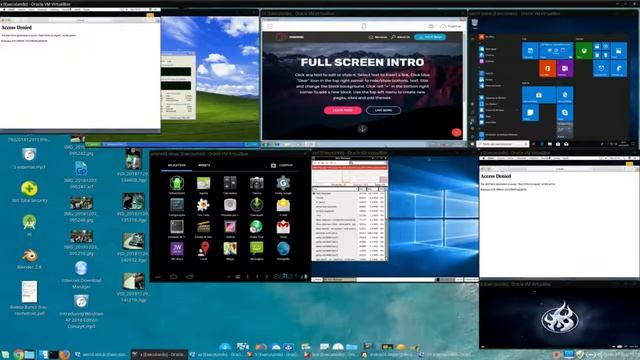Switch to win10 inicial VirtualBox taskbar entry
The image size is (640, 360).
click(x=102, y=355)
